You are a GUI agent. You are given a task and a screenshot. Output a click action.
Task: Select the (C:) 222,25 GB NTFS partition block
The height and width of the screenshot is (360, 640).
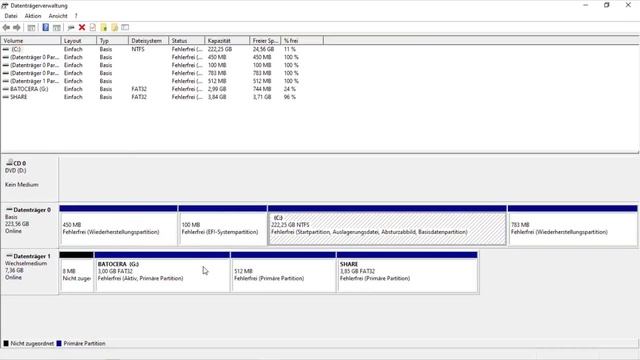[x=387, y=225]
